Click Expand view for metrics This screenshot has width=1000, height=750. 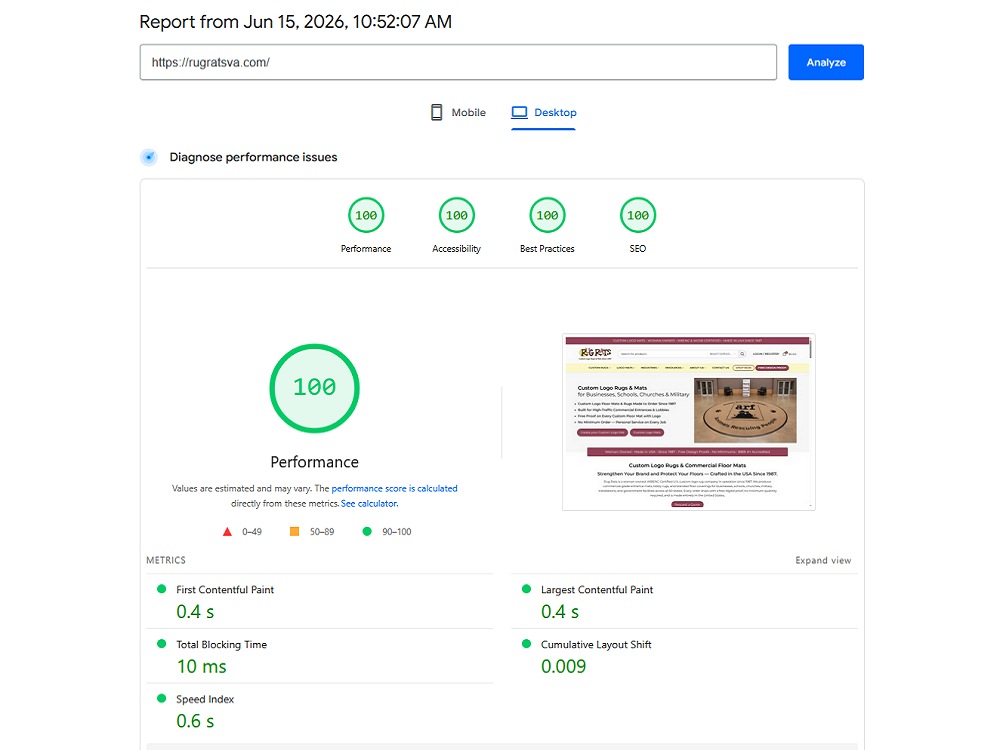point(823,560)
